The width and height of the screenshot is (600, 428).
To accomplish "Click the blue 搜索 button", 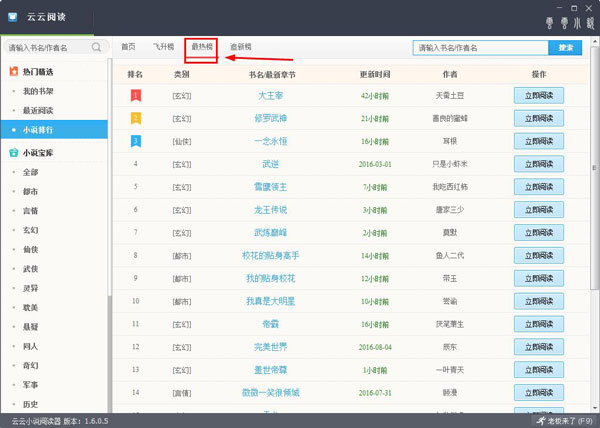I will [x=565, y=48].
